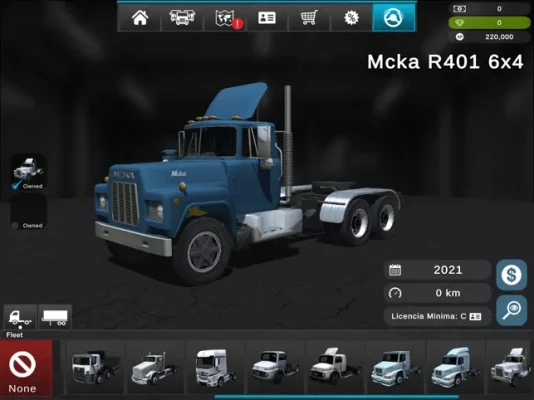Viewport: 534px width, 400px height.
Task: Select the steering wheel tab
Action: 394,18
